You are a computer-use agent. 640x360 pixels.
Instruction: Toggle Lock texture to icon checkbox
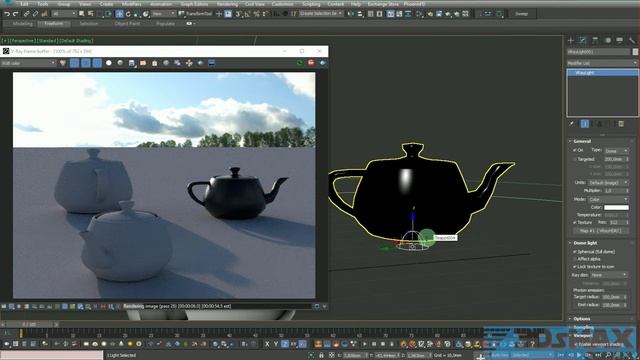coord(575,267)
